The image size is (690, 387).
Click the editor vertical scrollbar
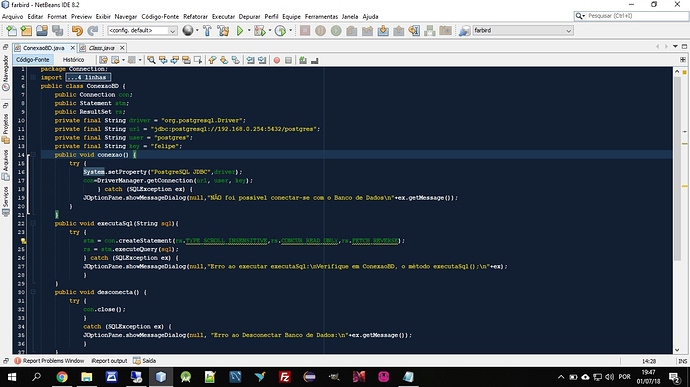point(677,210)
